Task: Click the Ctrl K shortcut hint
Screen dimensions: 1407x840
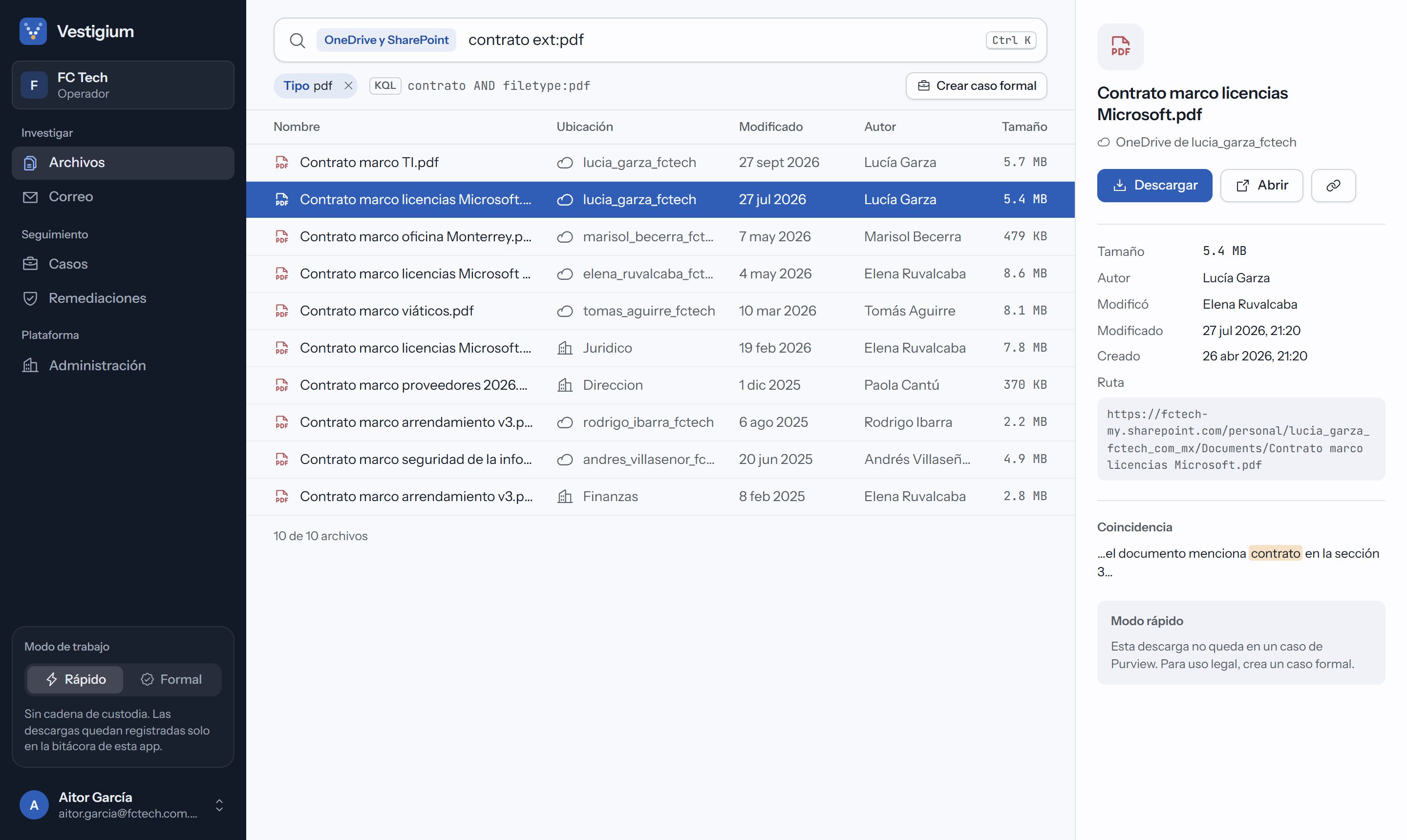Action: (1011, 40)
